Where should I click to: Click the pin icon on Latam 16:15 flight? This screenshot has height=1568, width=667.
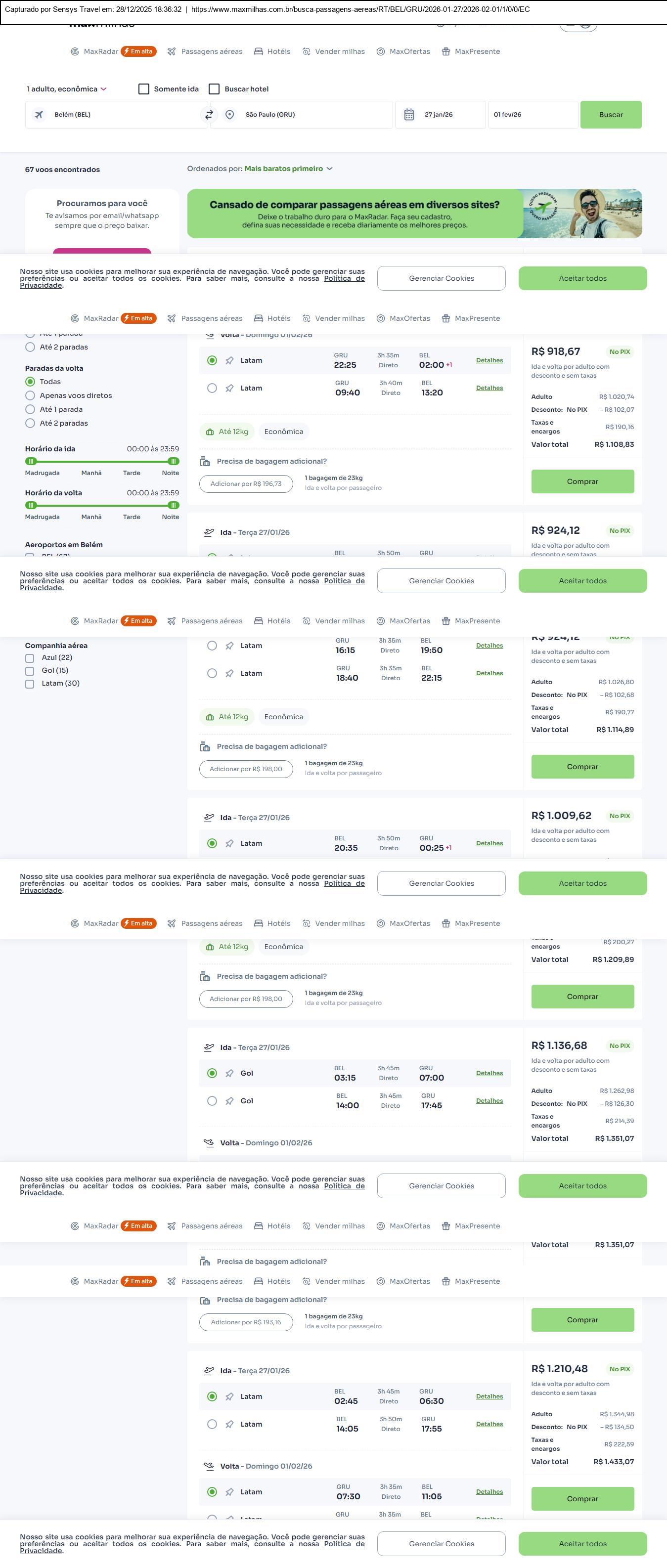point(229,646)
